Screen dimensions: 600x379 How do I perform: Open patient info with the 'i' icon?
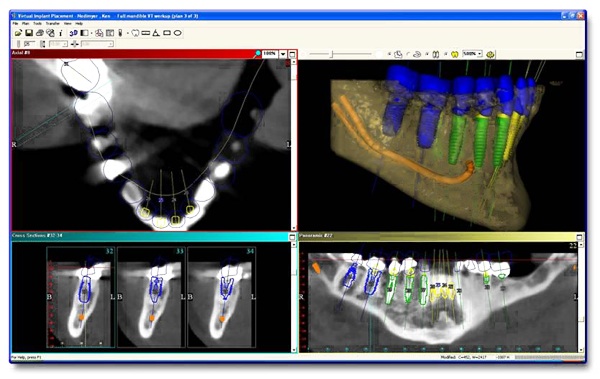tap(60, 33)
